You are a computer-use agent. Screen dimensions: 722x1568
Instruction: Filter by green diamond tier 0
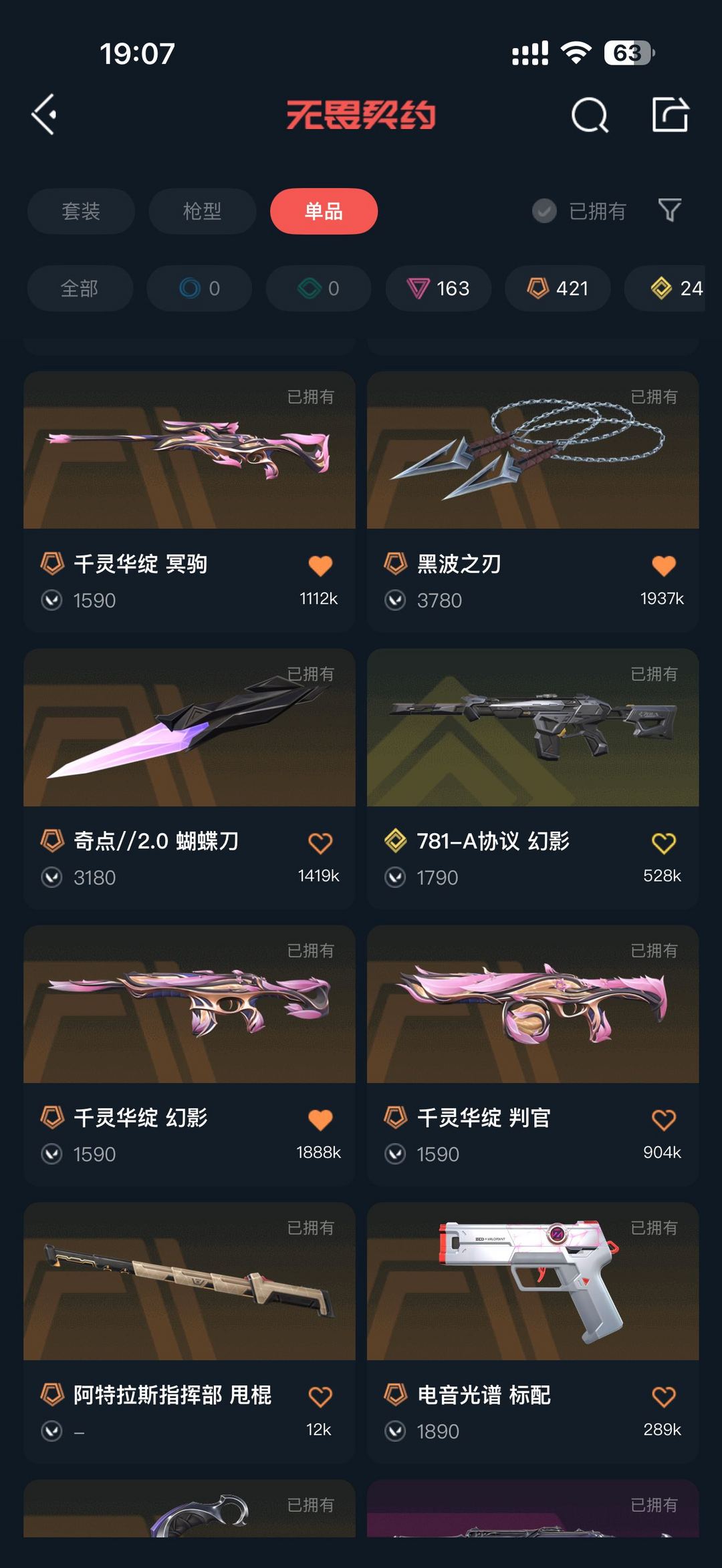319,289
